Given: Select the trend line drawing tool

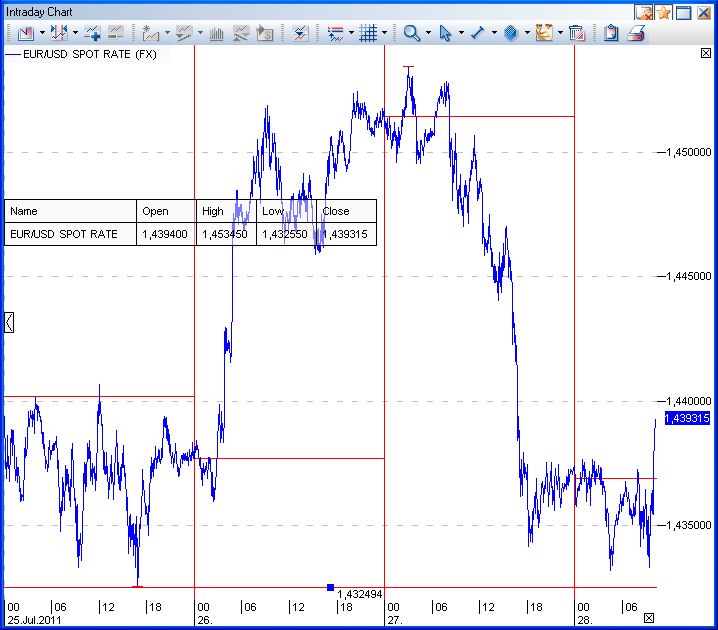Looking at the screenshot, I should coord(478,33).
